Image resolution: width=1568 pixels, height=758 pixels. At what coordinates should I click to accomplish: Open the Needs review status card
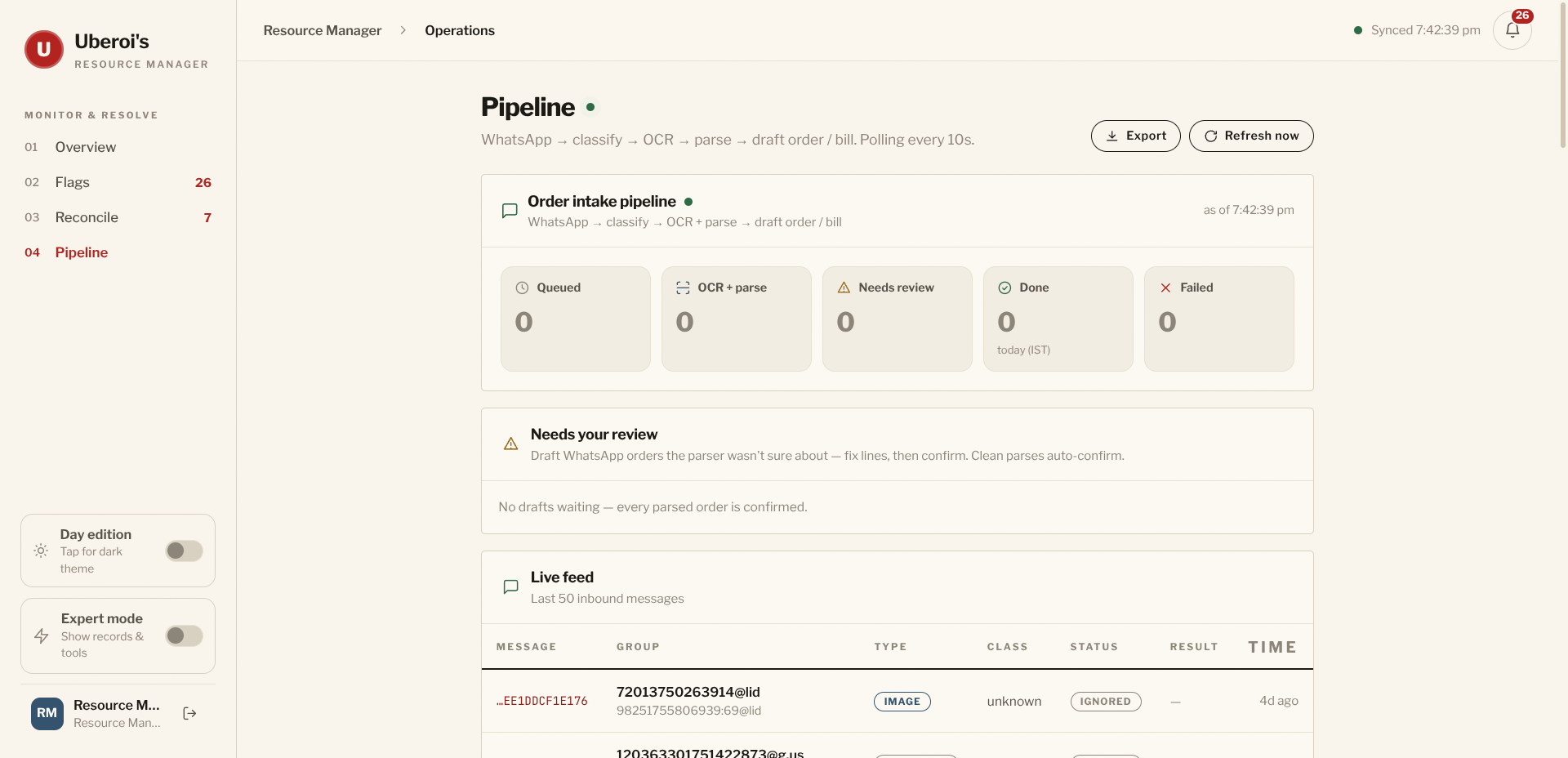coord(897,319)
